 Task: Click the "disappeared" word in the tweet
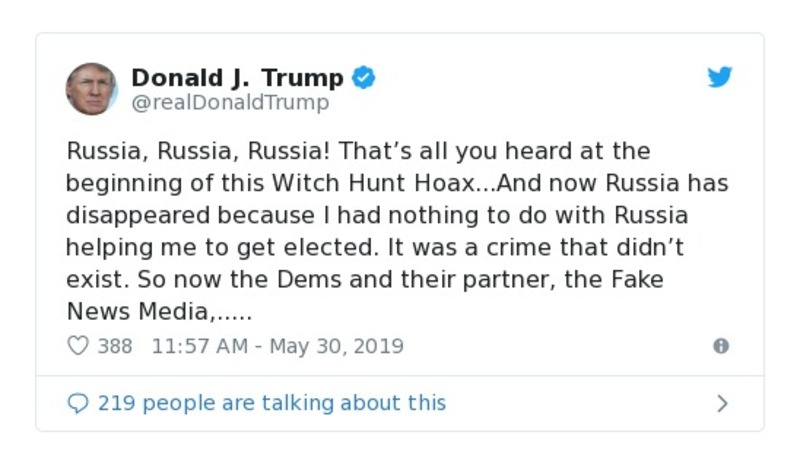coord(137,216)
